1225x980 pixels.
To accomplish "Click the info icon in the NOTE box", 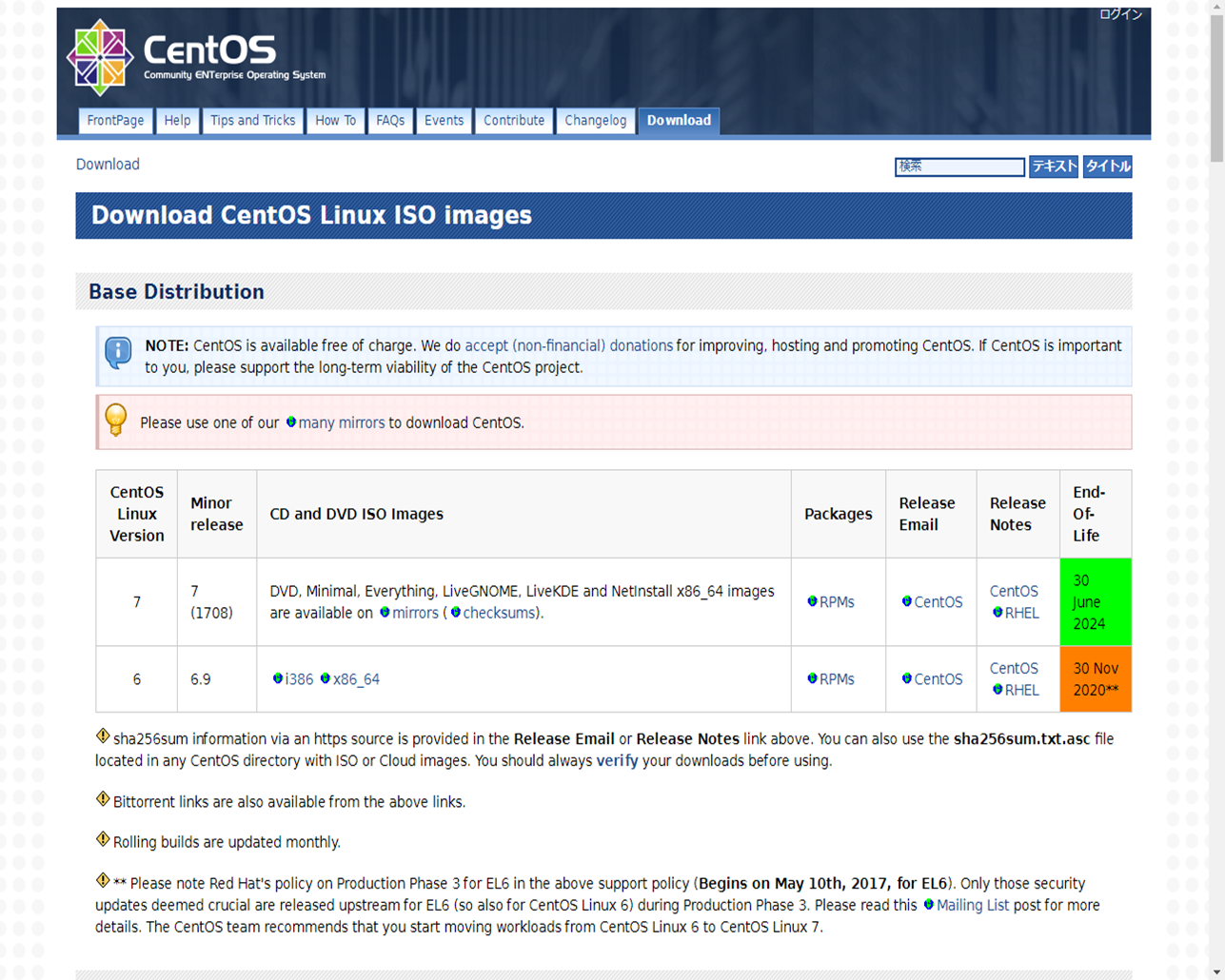I will tap(118, 351).
